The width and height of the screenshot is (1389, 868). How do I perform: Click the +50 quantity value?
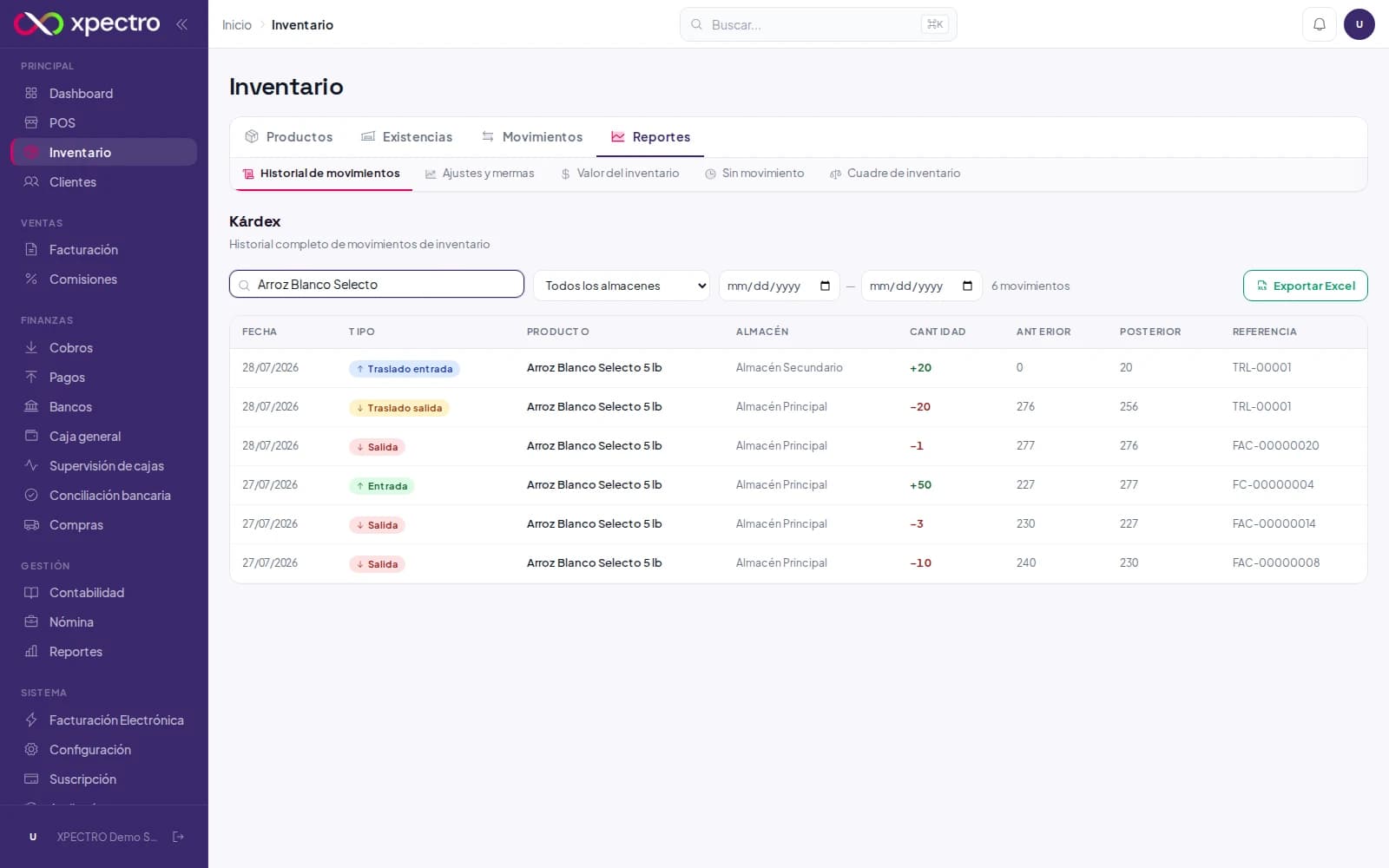tap(920, 484)
